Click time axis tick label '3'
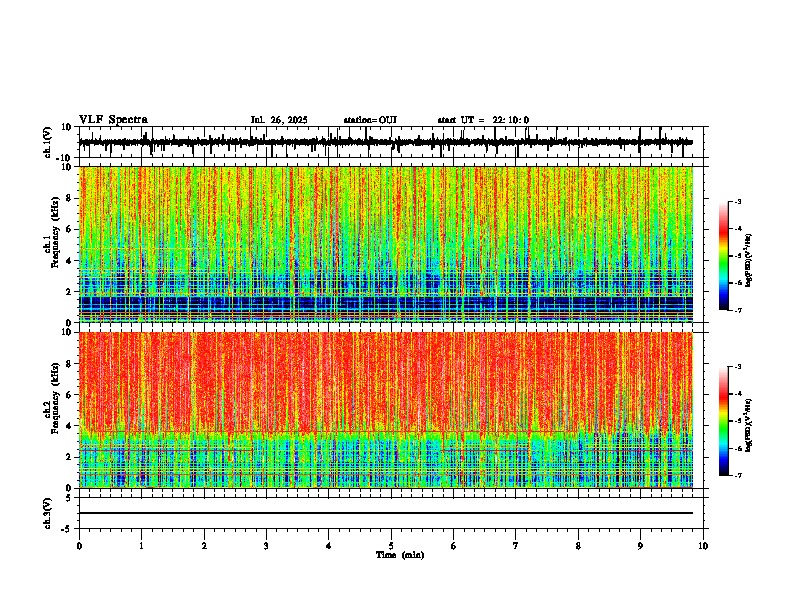792x612 pixels. coord(266,546)
